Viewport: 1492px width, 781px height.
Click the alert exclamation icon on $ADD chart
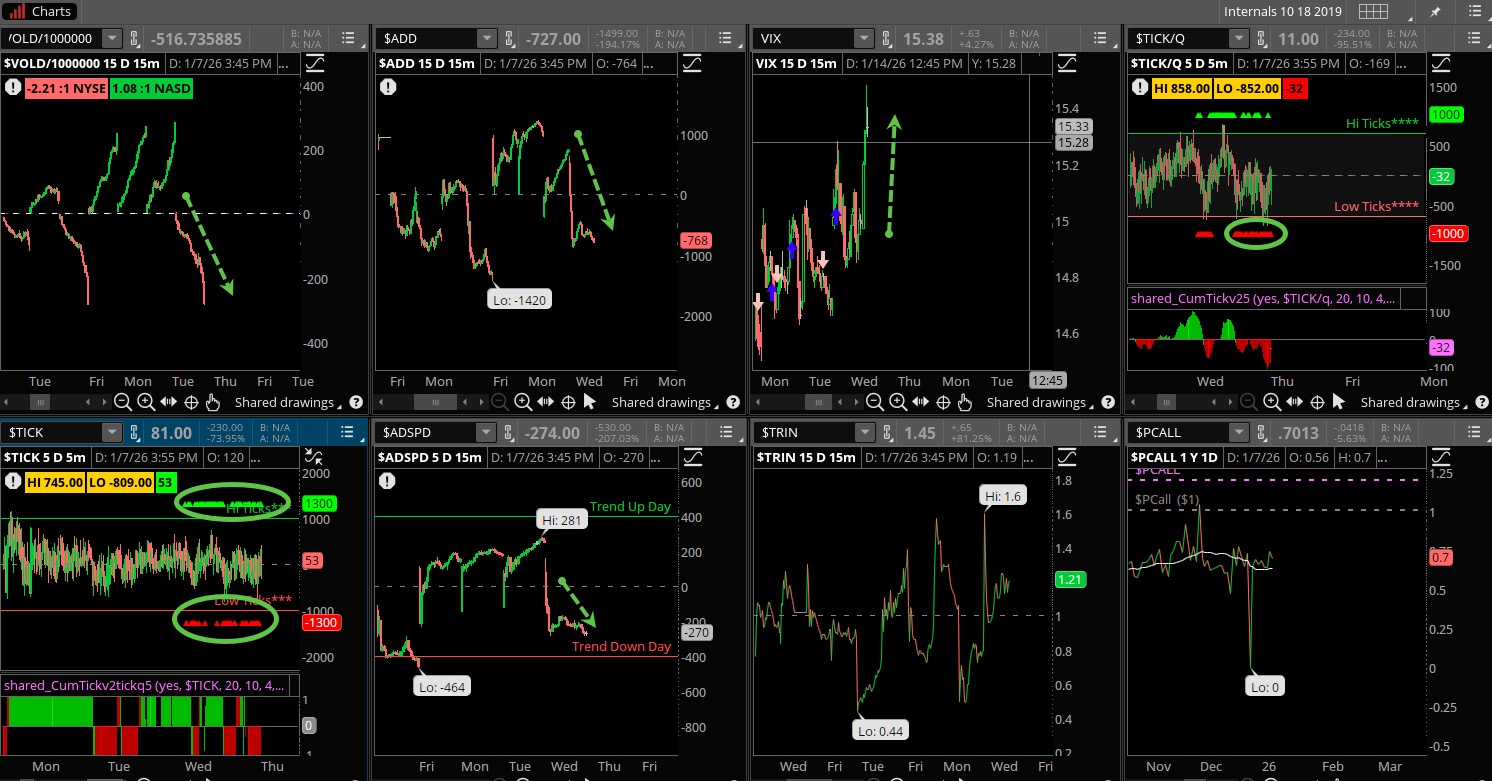[x=388, y=87]
